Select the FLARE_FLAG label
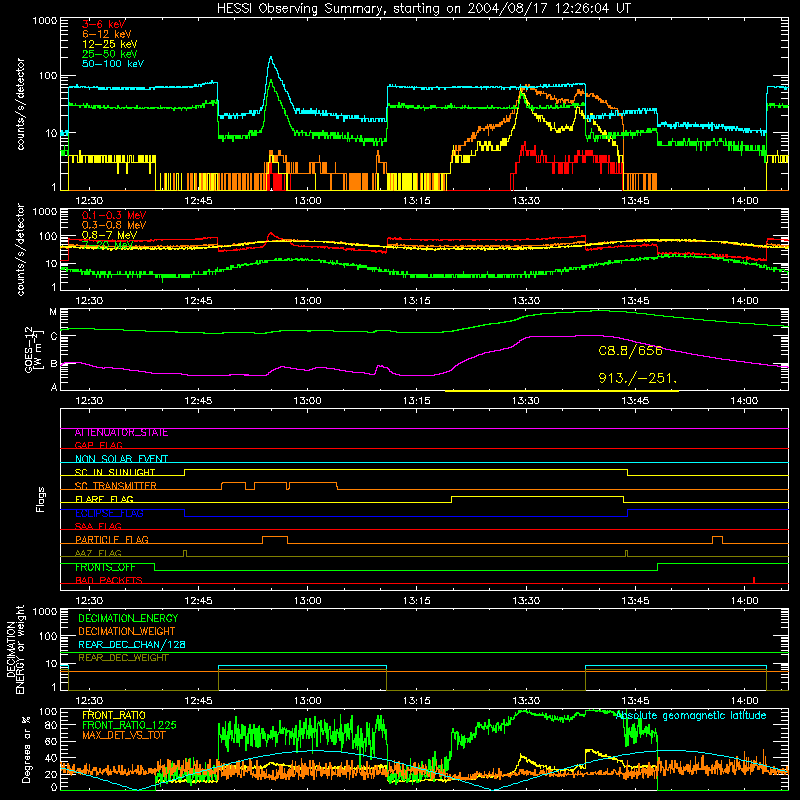Viewport: 800px width, 800px height. (x=104, y=499)
